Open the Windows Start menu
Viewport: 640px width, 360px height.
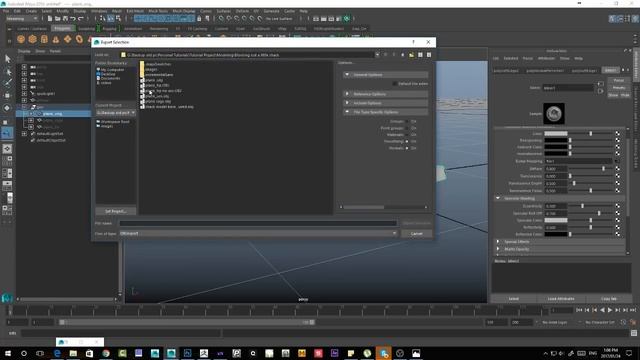[8, 353]
